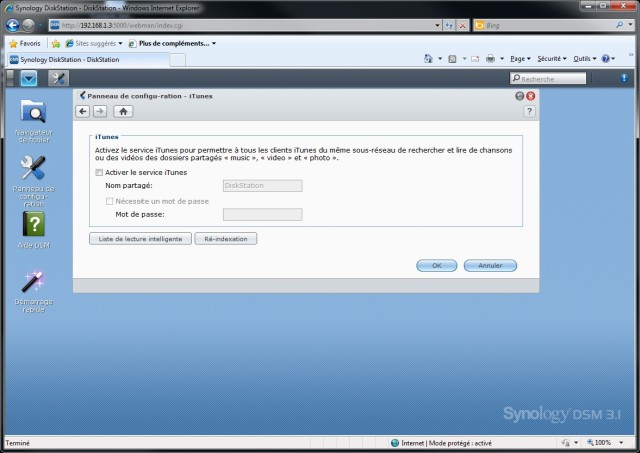640x453 pixels.
Task: Click the browser back arrow
Action: [13, 25]
